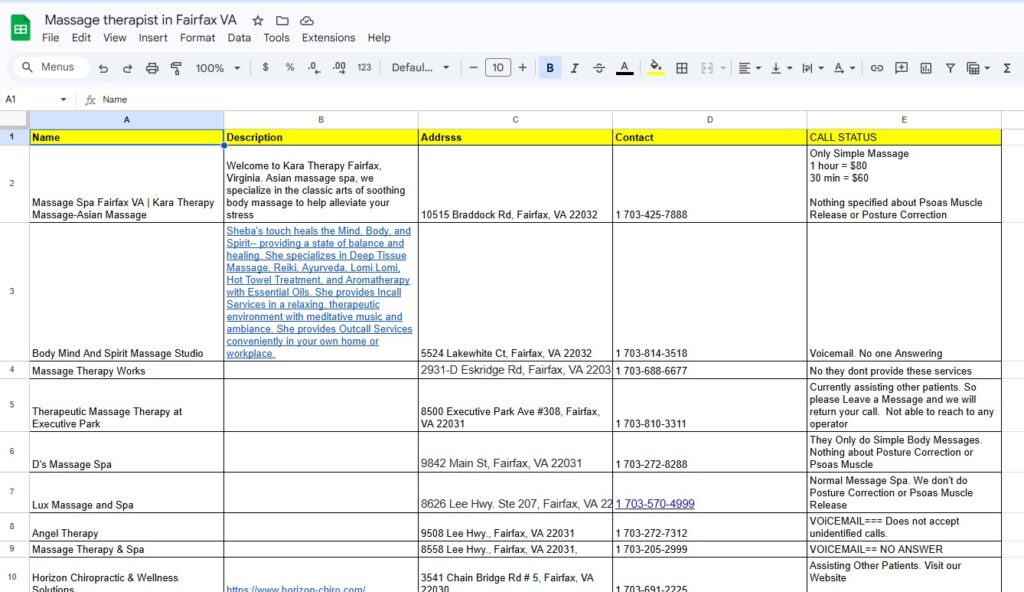
Task: Open horizontal align dropdown
Action: (749, 68)
